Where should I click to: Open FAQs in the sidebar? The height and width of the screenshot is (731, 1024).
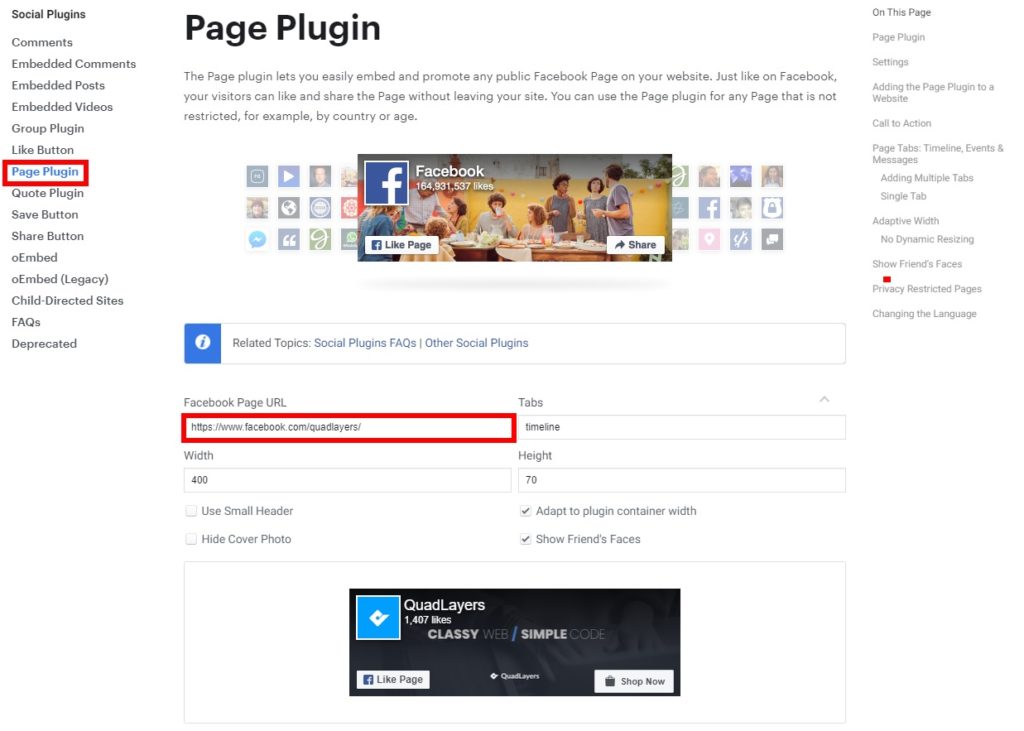pyautogui.click(x=26, y=323)
